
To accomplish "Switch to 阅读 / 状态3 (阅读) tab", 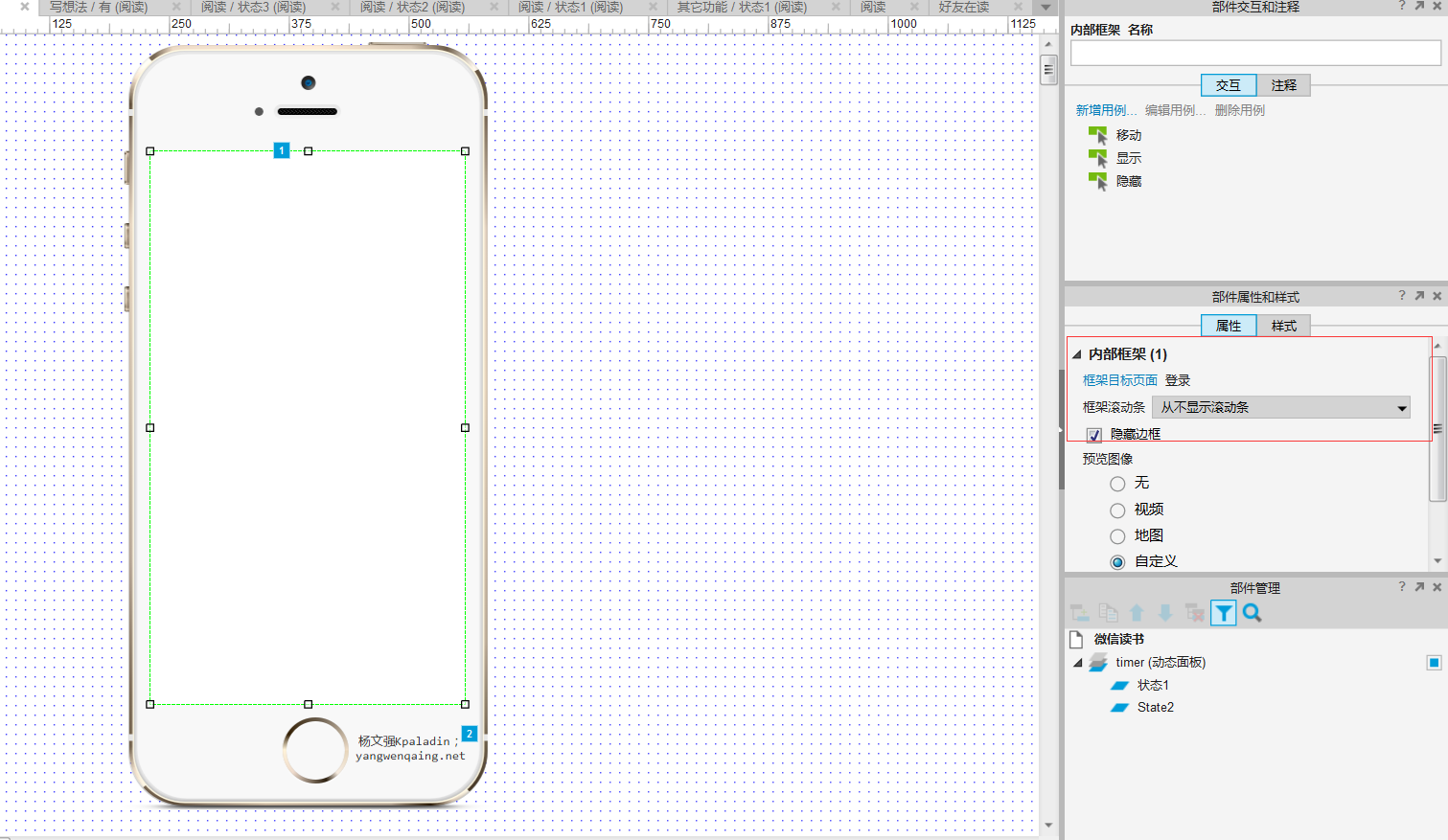I will 253,7.
